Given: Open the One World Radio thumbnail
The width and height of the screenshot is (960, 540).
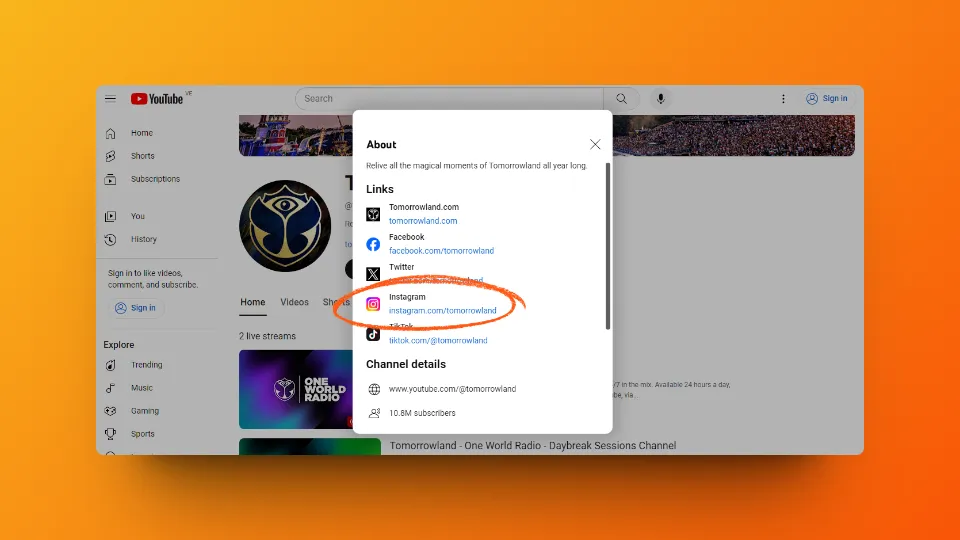Looking at the screenshot, I should (296, 389).
